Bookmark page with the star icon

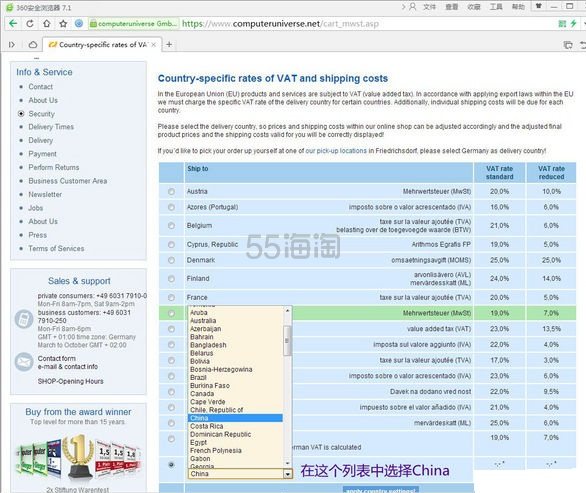(63, 24)
